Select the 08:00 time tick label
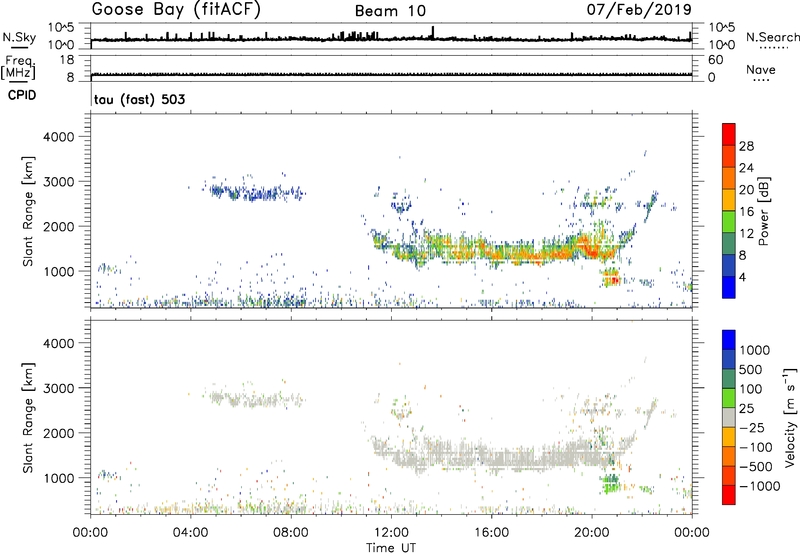 coord(291,533)
